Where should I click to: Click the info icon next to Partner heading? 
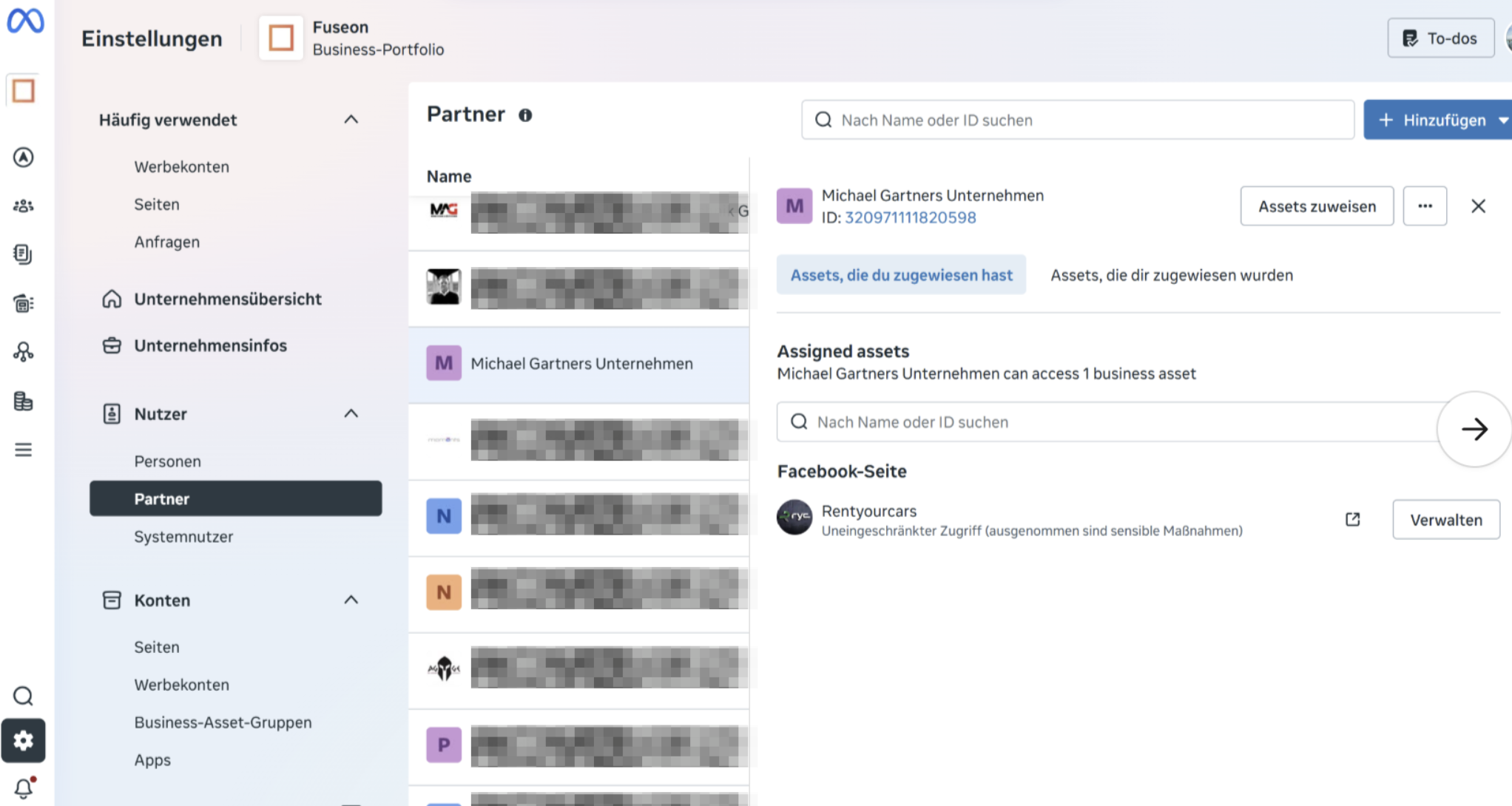[x=525, y=115]
